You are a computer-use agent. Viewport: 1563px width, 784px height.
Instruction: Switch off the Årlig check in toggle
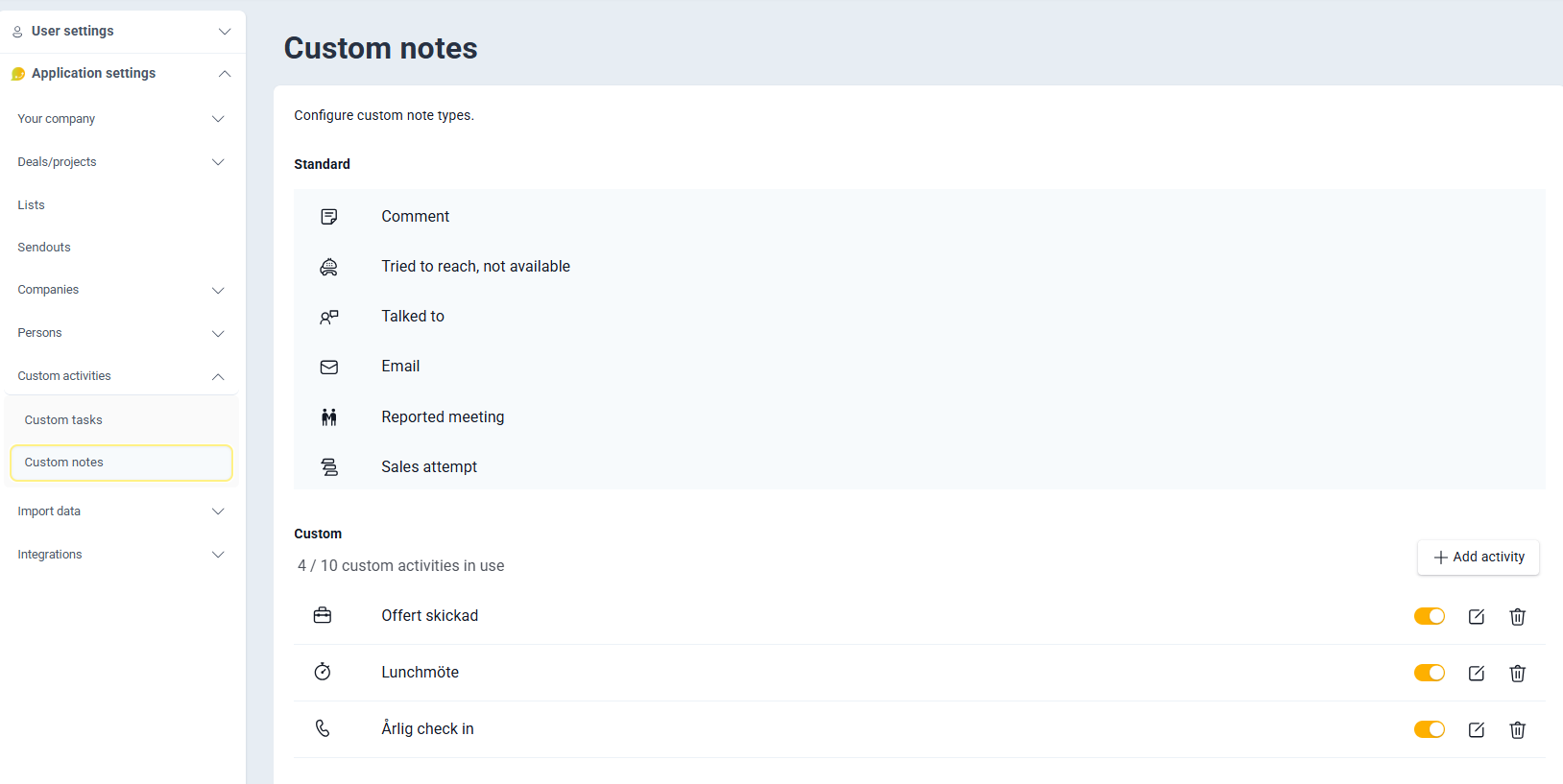click(x=1430, y=729)
